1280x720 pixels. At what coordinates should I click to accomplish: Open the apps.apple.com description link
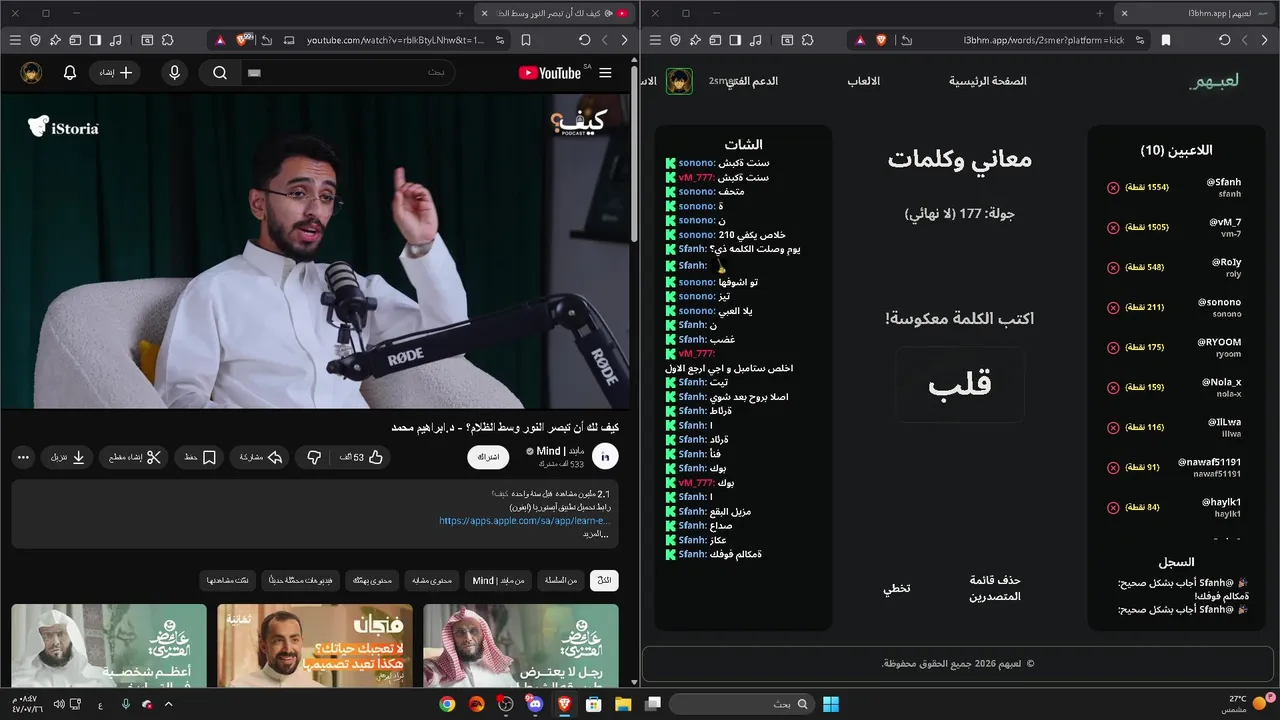(524, 521)
